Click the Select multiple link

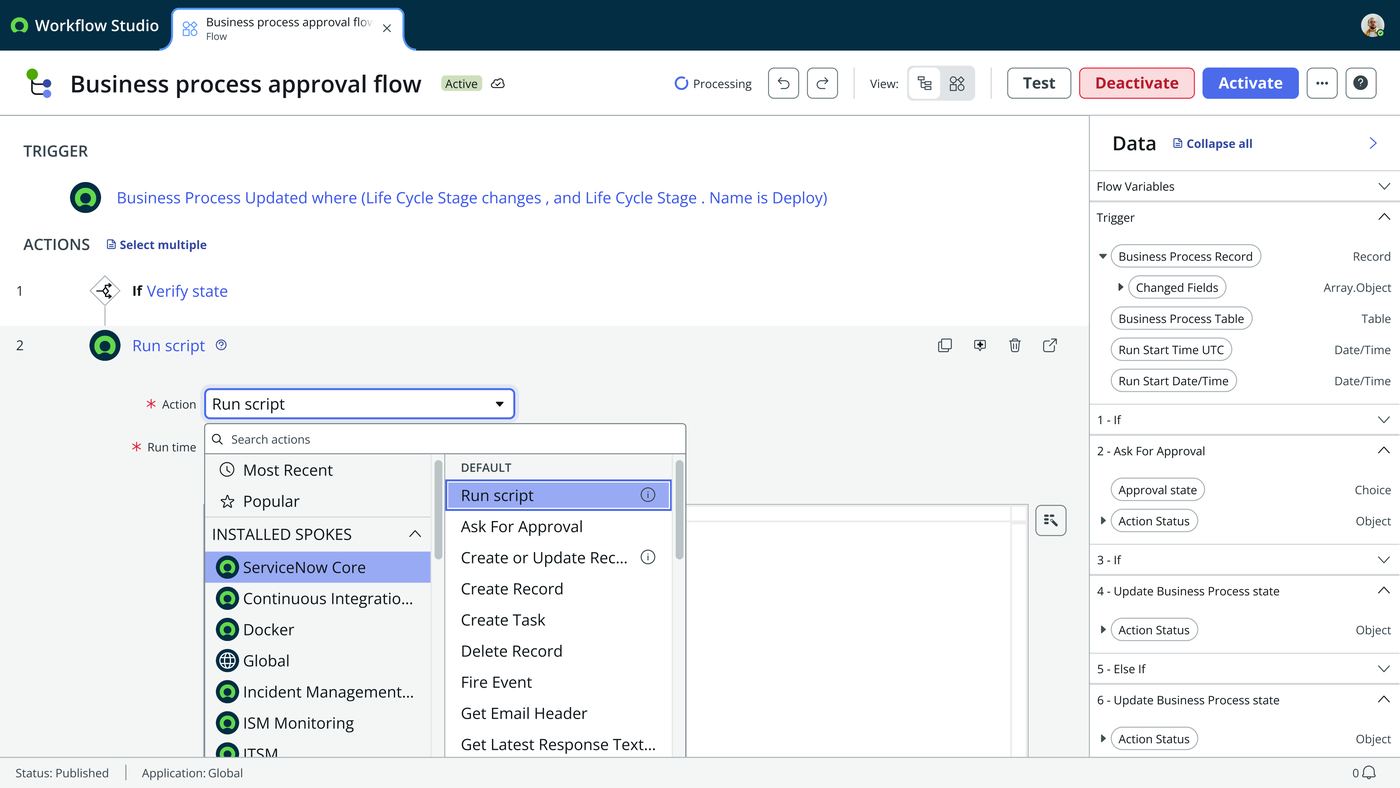point(156,245)
